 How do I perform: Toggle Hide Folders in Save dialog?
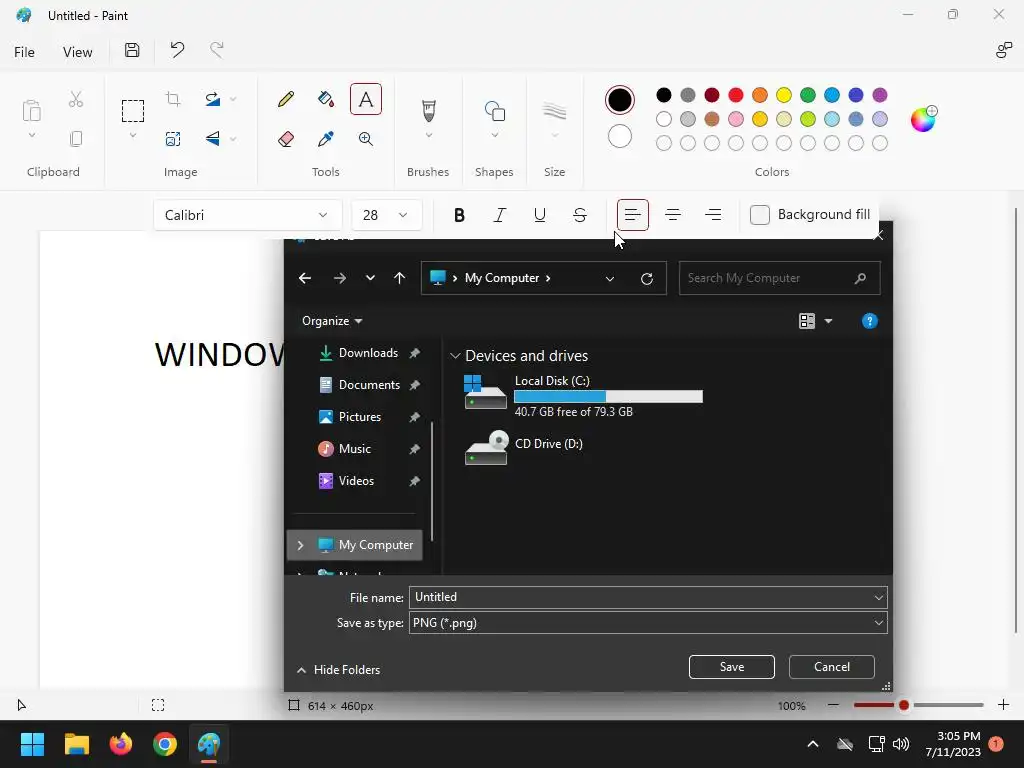click(338, 670)
